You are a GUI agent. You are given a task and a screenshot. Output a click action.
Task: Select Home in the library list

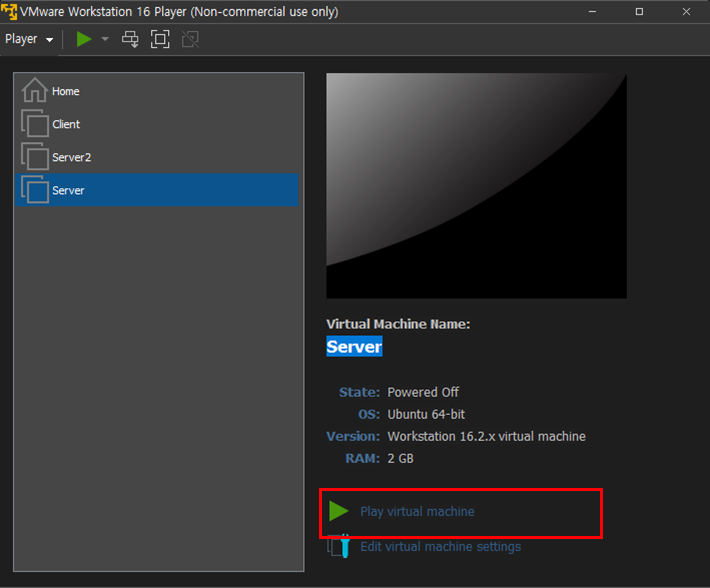tap(157, 91)
